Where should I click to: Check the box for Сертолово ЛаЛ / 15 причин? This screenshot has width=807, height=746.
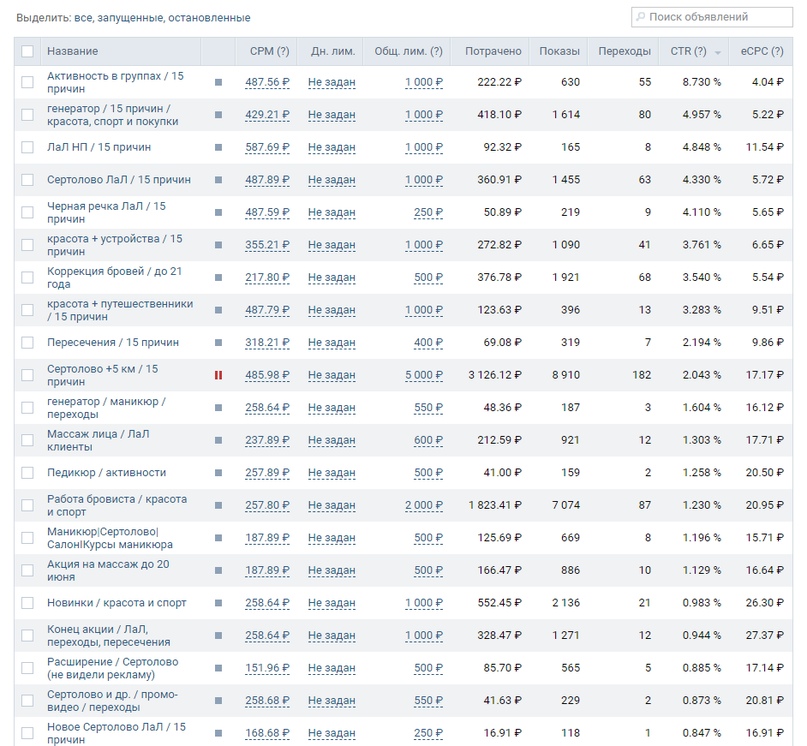pos(27,180)
